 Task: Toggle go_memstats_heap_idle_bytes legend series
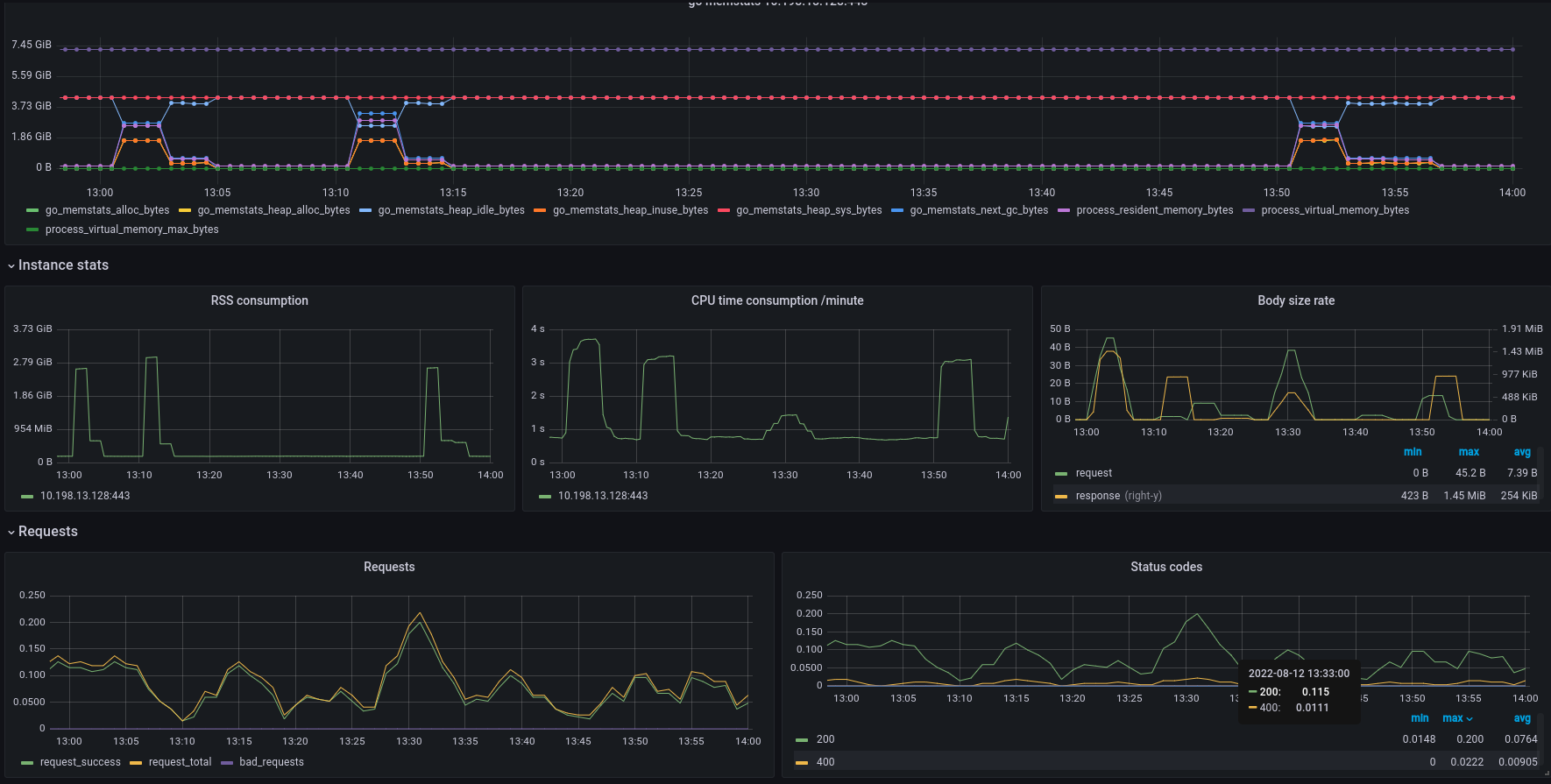451,210
